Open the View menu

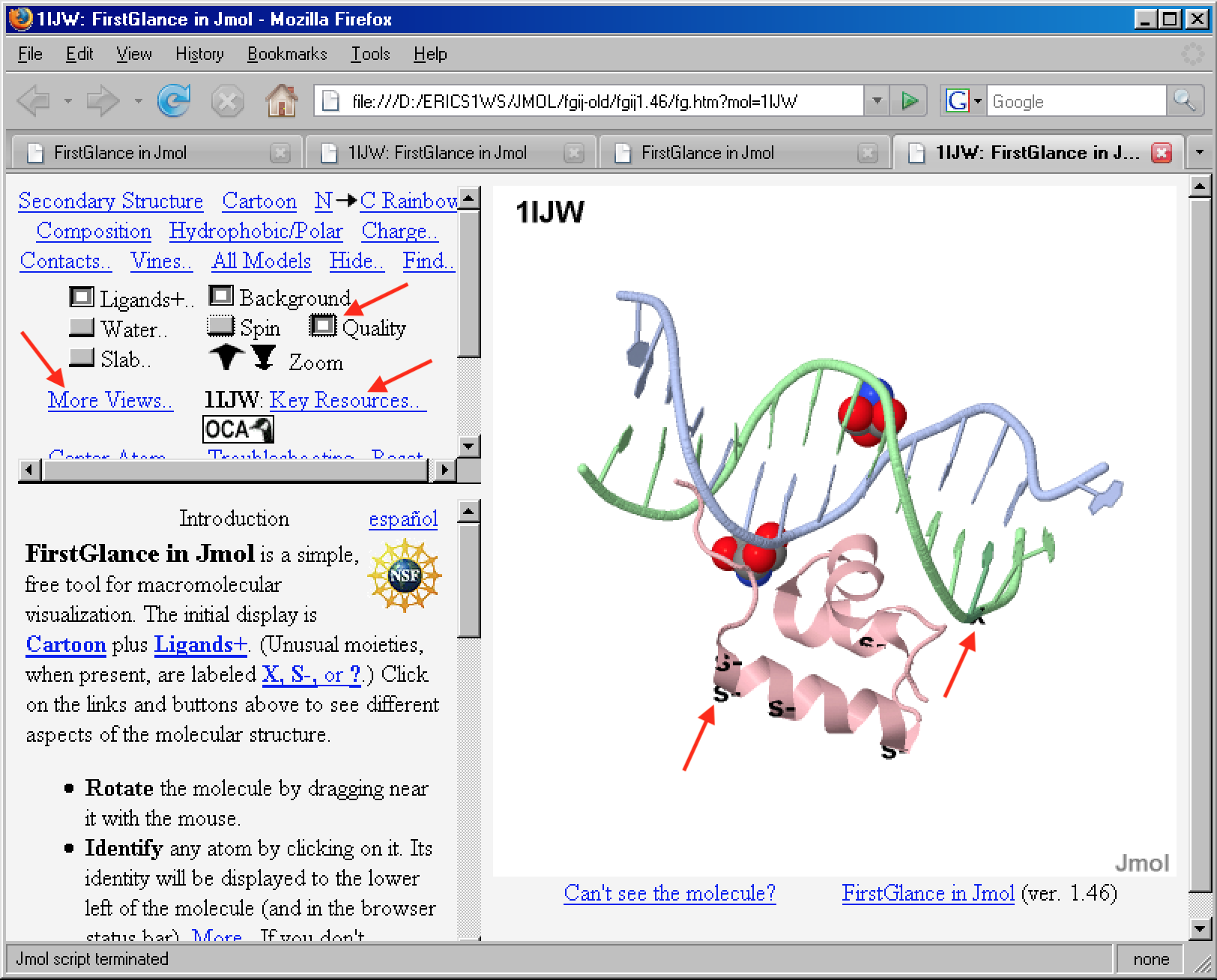coord(134,54)
